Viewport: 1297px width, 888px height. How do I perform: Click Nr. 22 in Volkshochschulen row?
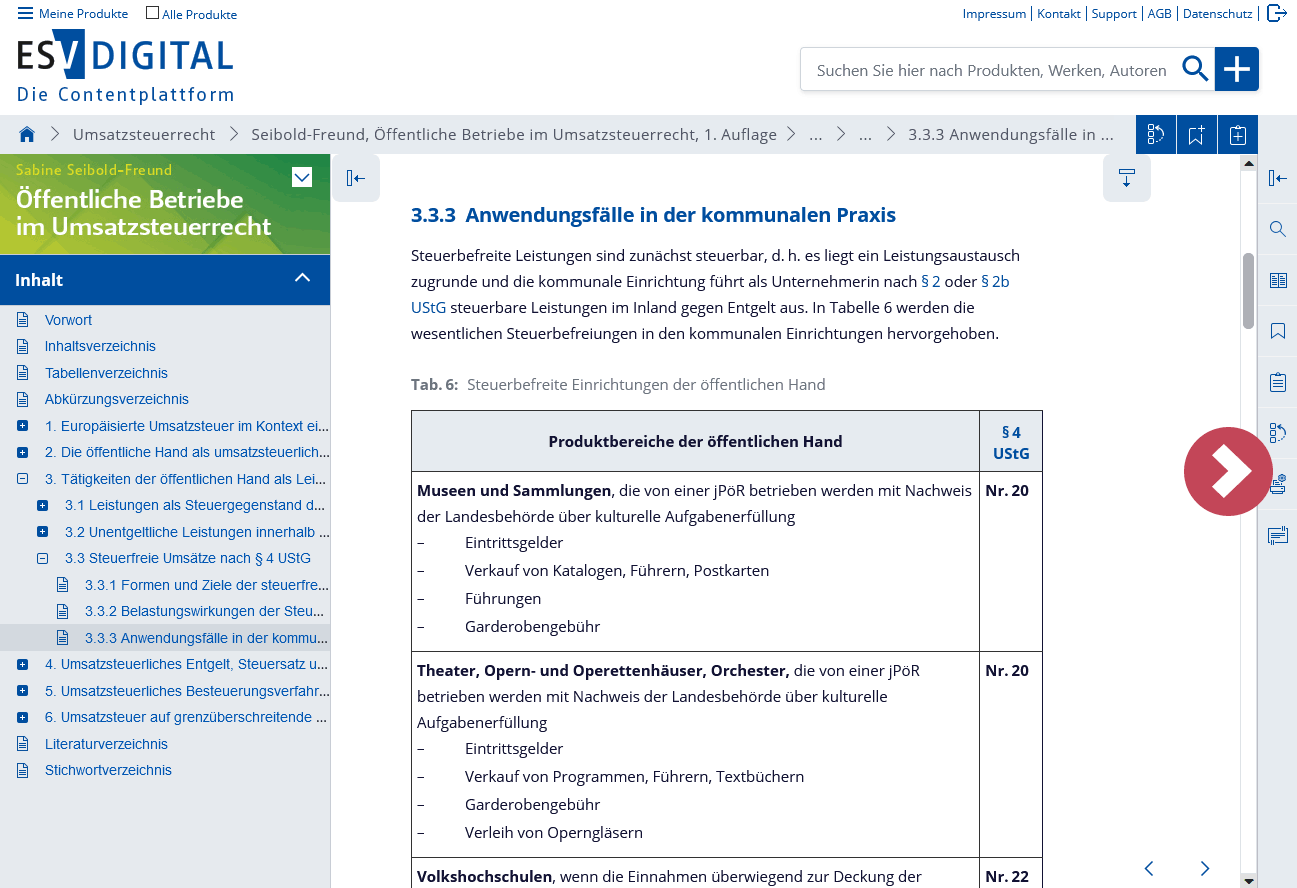[x=1007, y=876]
